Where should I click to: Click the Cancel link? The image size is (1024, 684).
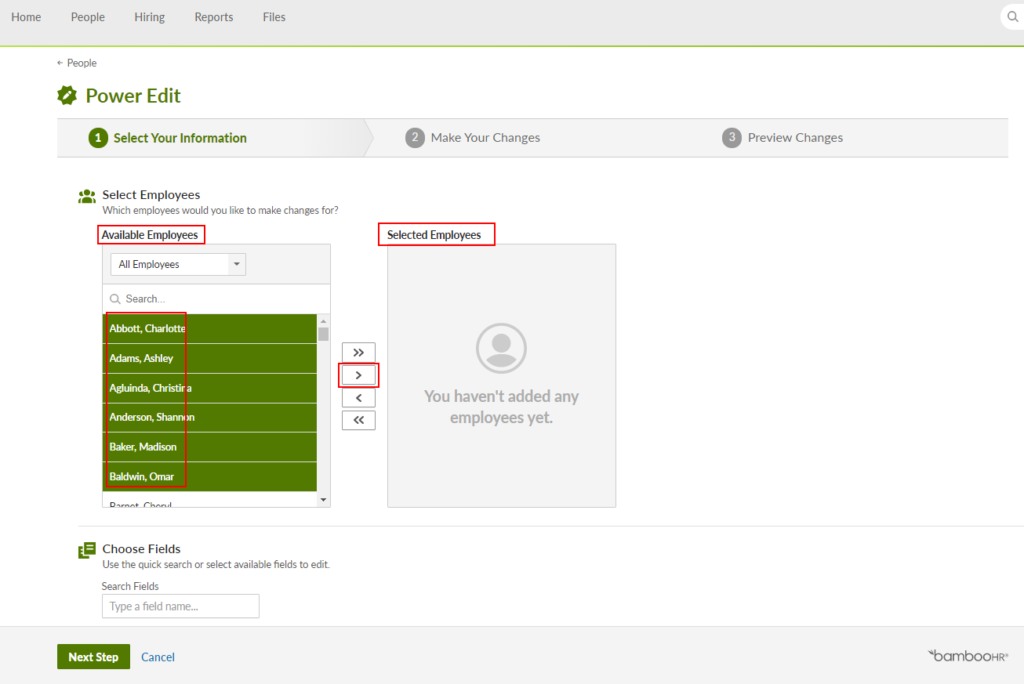[x=157, y=657]
